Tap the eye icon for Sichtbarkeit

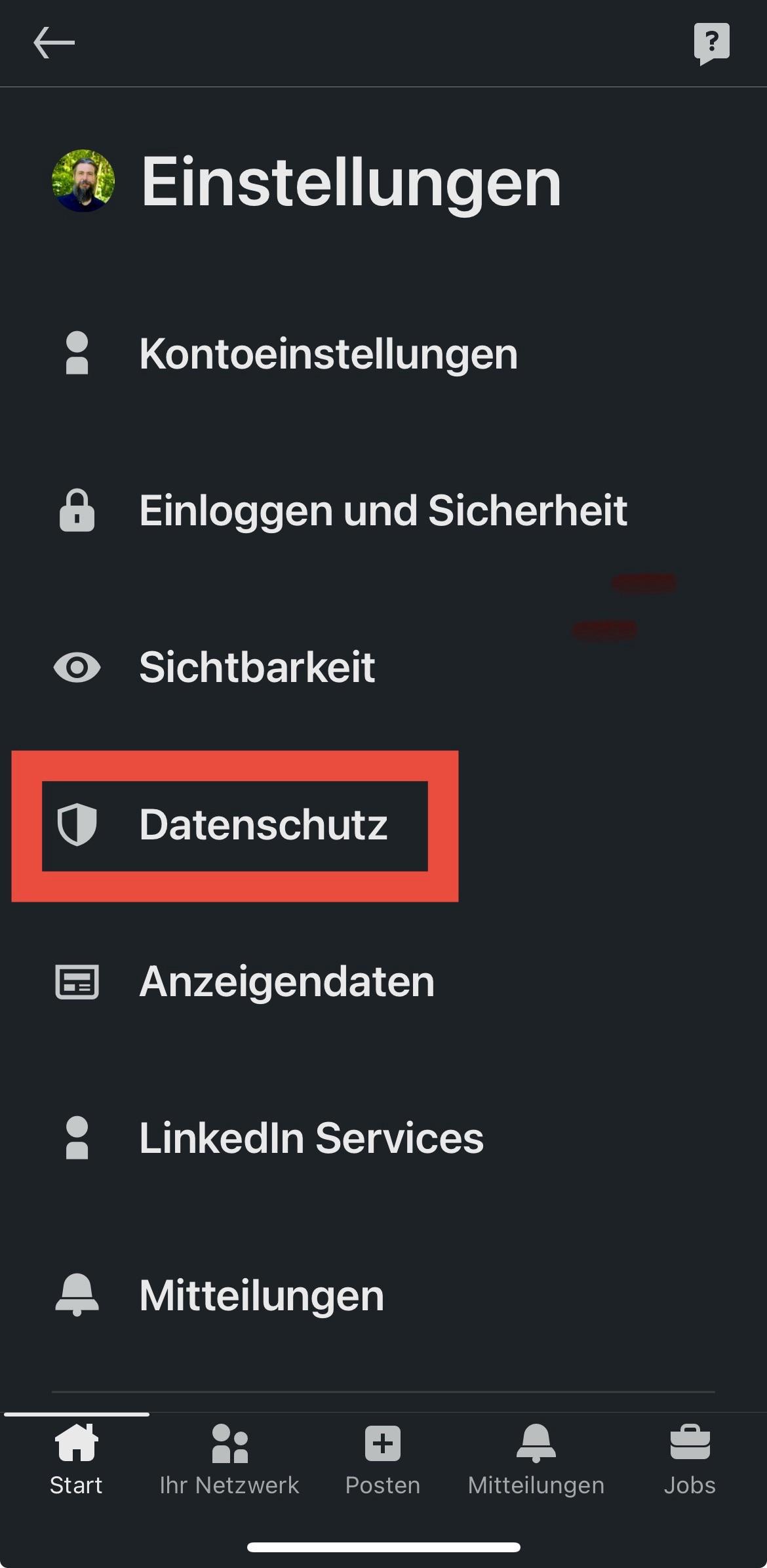point(77,668)
